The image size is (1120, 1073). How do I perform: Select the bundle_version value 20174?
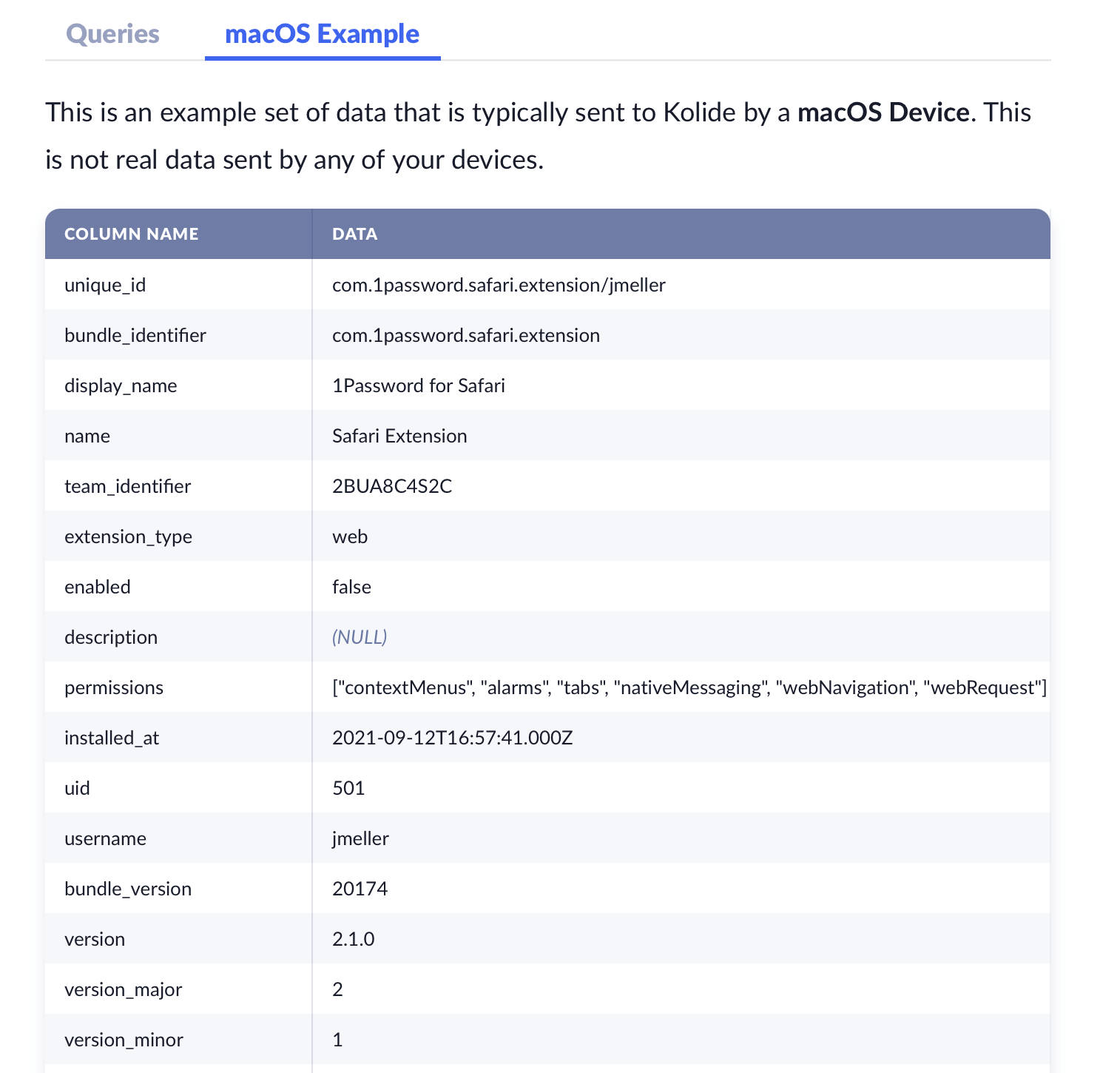(x=360, y=889)
